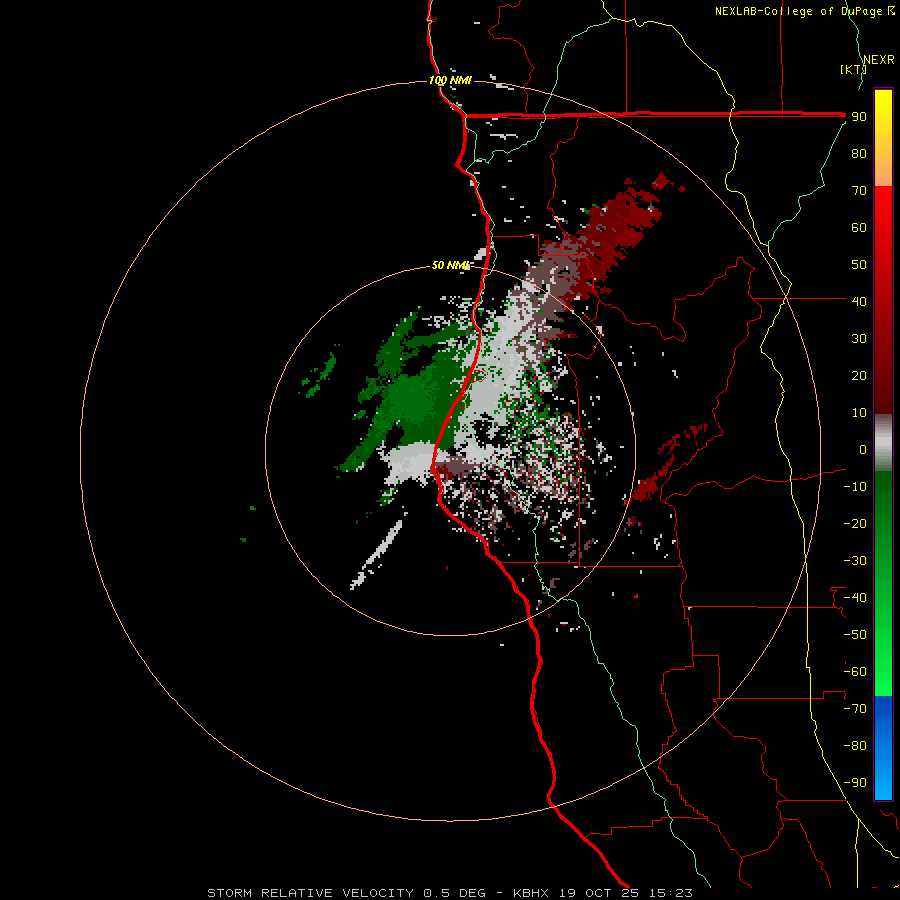Click the 50 value on velocity scale
The image size is (900, 900).
859,265
